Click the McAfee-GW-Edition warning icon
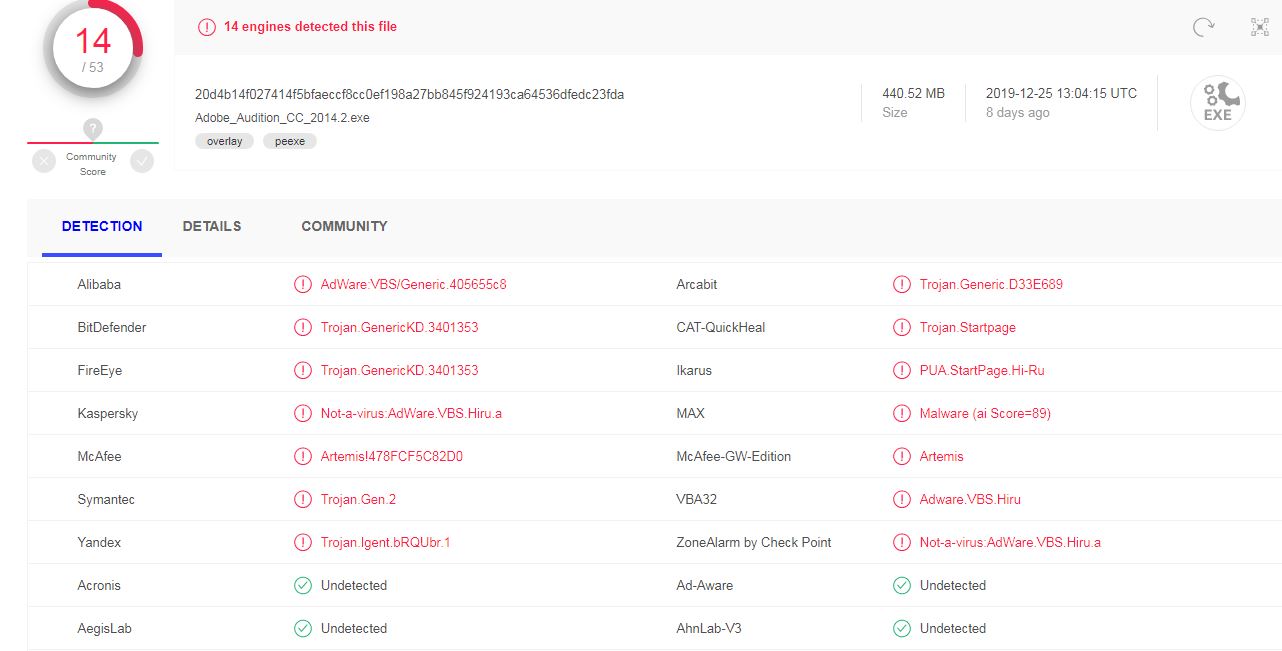 coord(902,456)
